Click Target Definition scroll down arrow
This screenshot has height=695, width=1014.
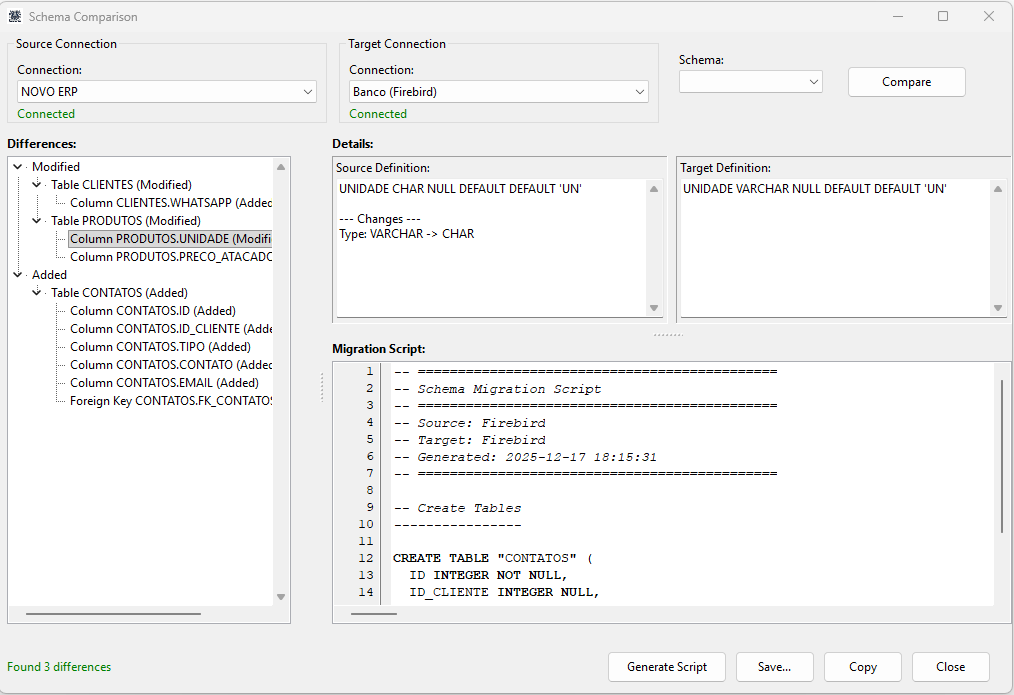[998, 308]
